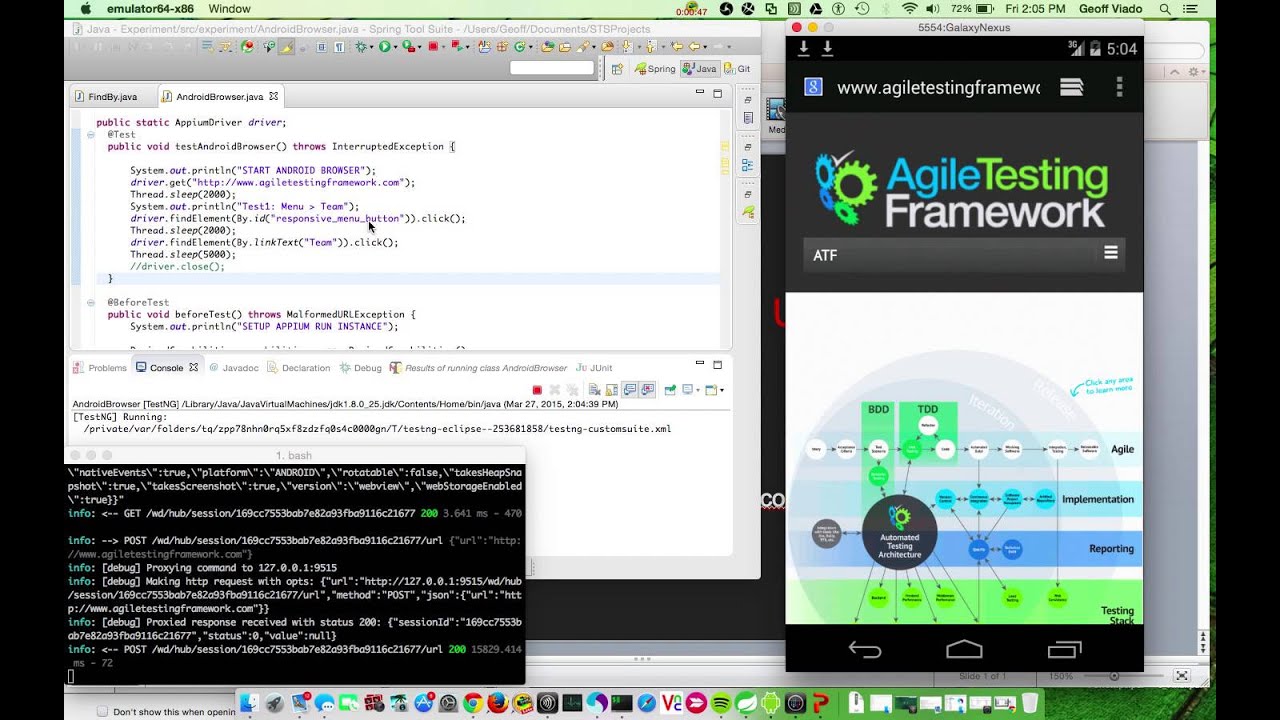Open the browser overflow menu in emulator
The image size is (1280, 720).
(x=1119, y=87)
